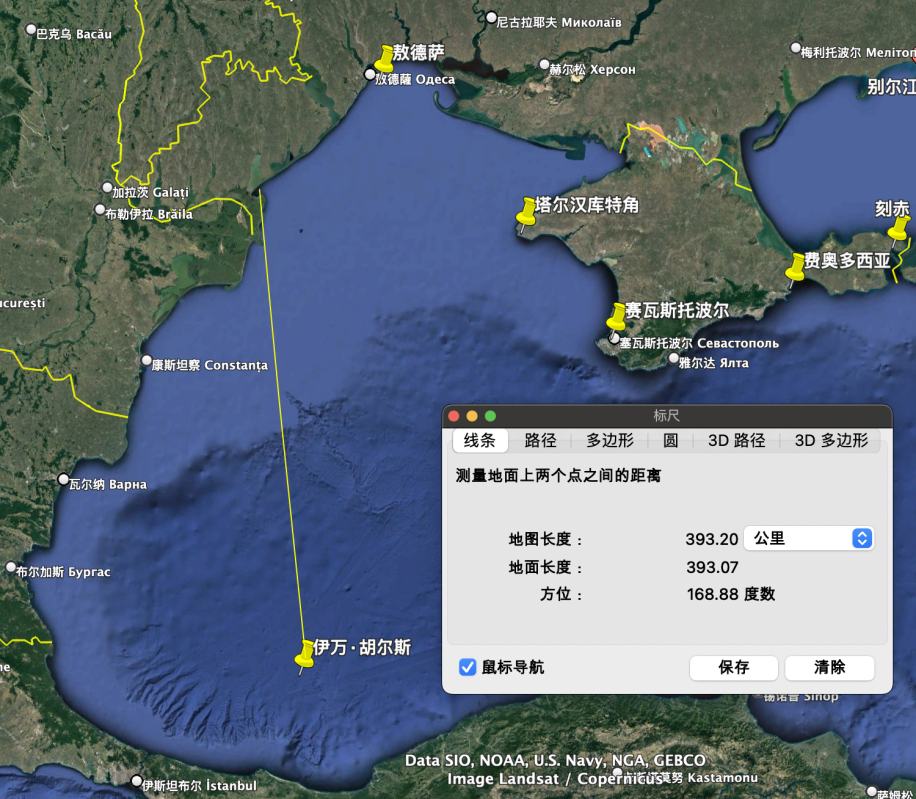
Task: Click the 巴克乌 Bacău city marker
Action: pyautogui.click(x=31, y=29)
